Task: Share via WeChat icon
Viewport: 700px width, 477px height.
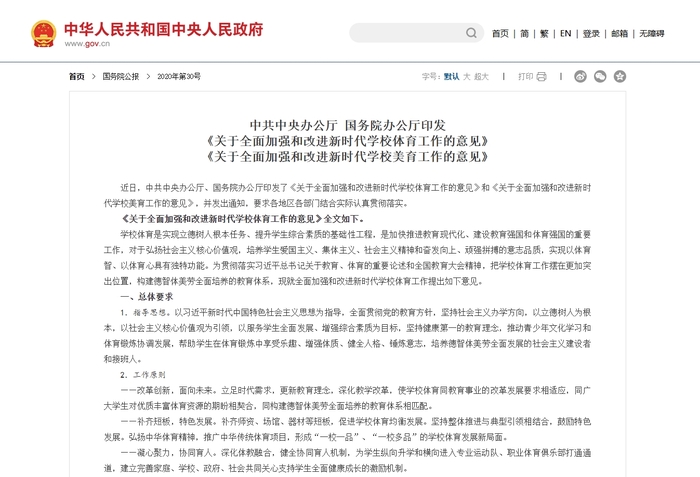Action: tap(600, 77)
